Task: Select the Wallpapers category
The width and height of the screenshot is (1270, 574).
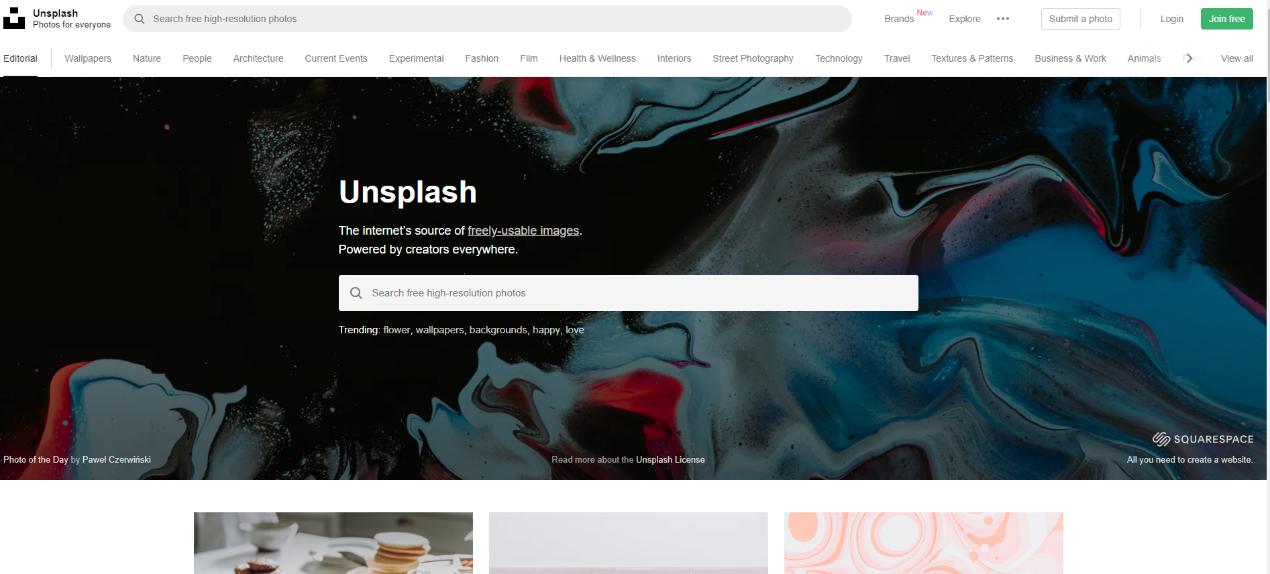Action: [88, 58]
